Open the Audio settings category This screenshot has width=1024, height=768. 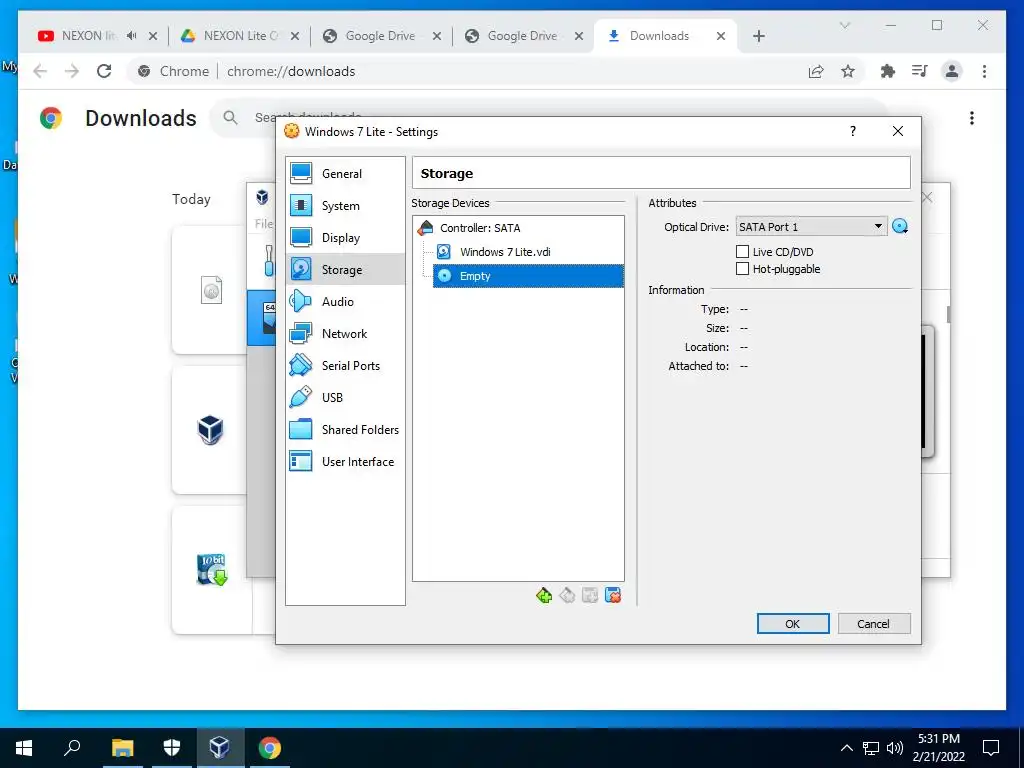tap(345, 302)
